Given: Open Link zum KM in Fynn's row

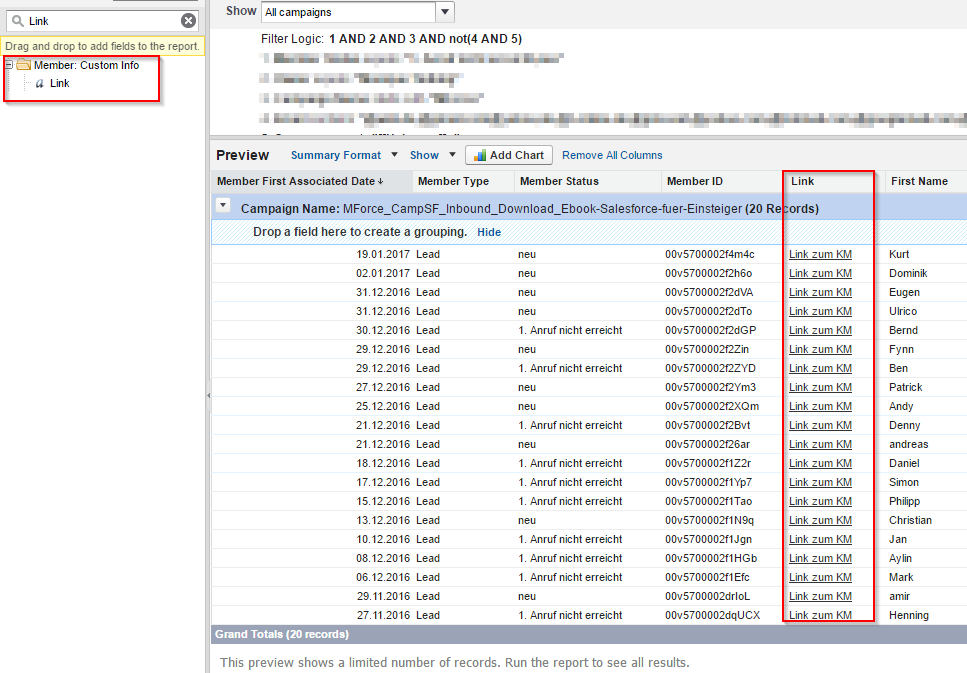Looking at the screenshot, I should [x=820, y=349].
